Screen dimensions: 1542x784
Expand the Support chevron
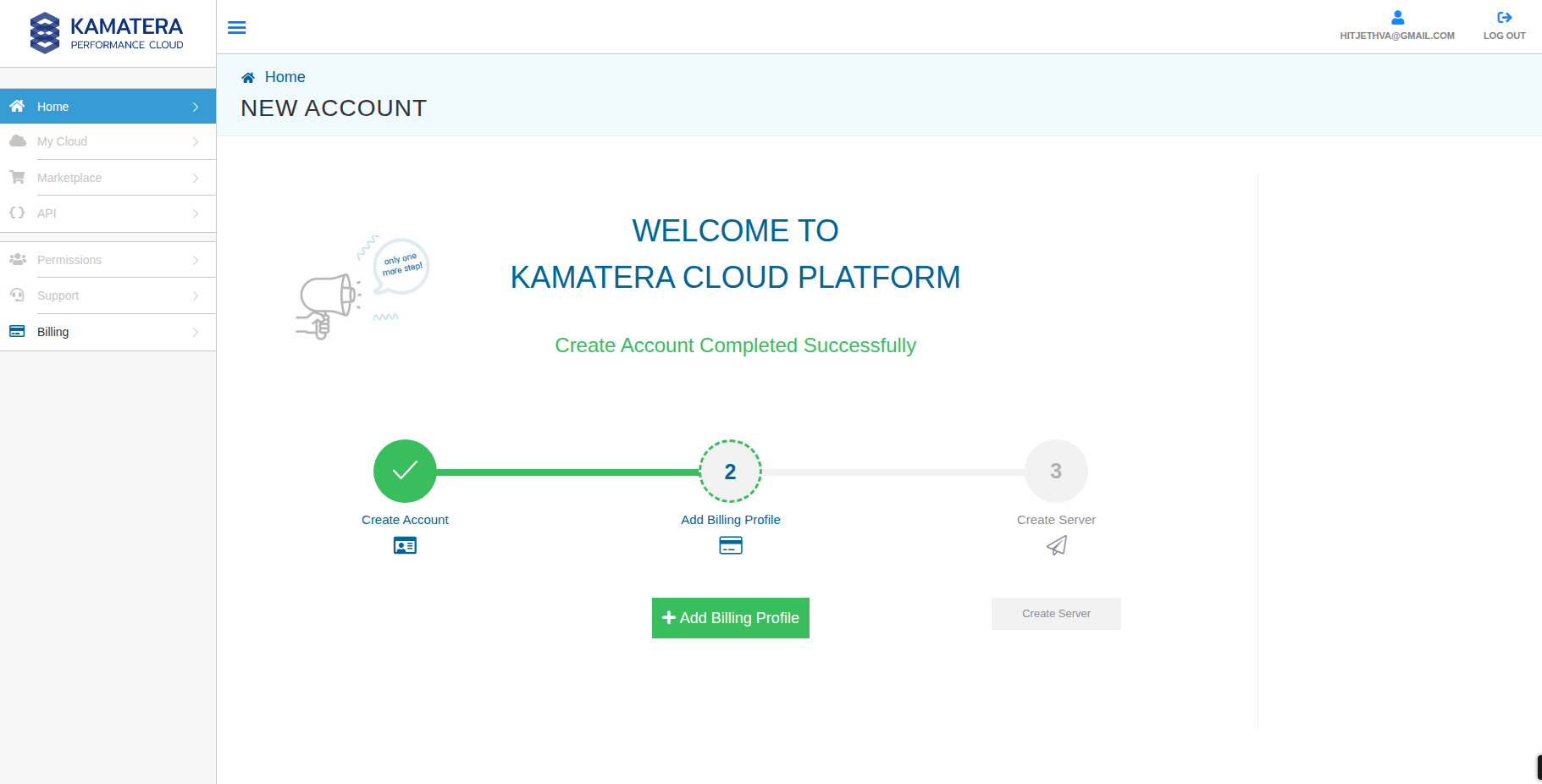coord(196,295)
